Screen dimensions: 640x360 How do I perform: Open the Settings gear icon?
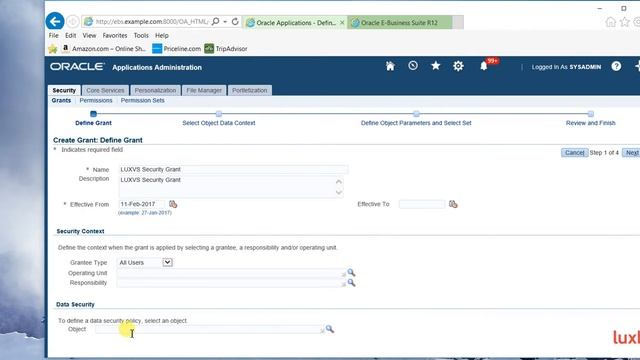click(x=458, y=66)
